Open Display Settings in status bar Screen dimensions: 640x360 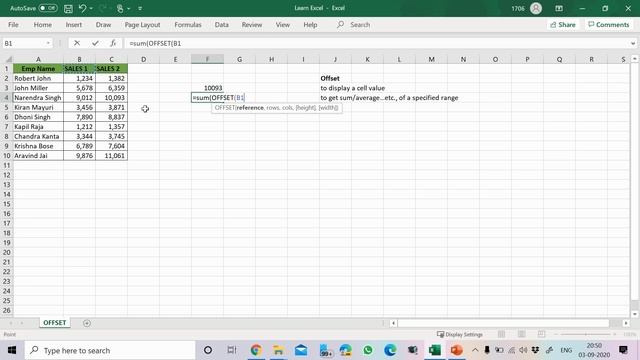click(x=460, y=334)
